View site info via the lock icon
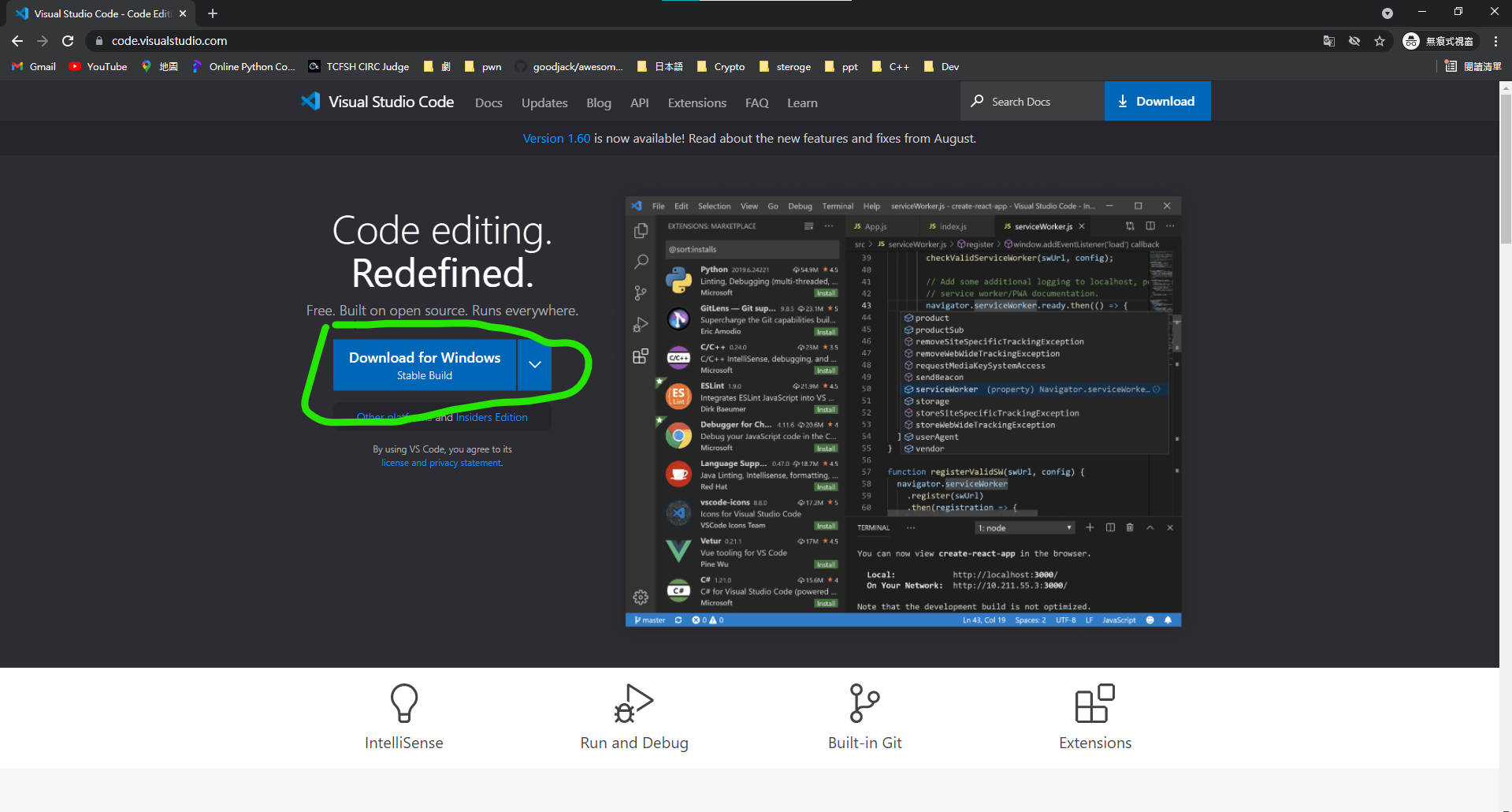The height and width of the screenshot is (812, 1512). (x=98, y=41)
